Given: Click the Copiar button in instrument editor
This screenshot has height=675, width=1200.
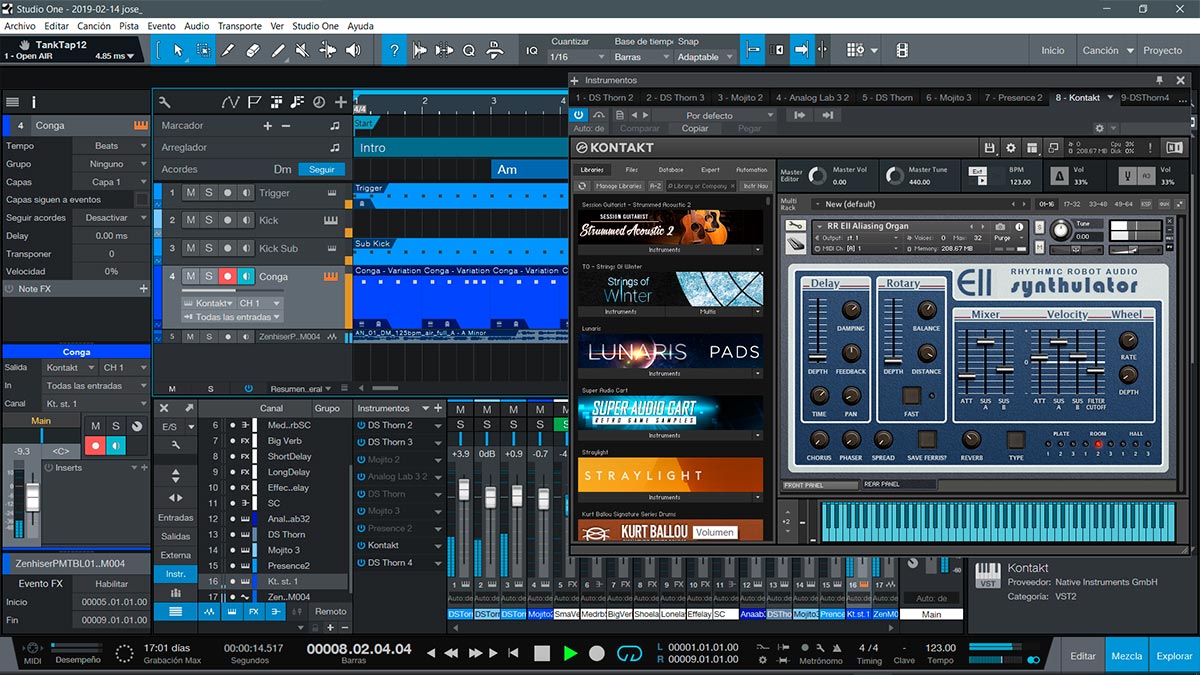Looking at the screenshot, I should (x=695, y=128).
